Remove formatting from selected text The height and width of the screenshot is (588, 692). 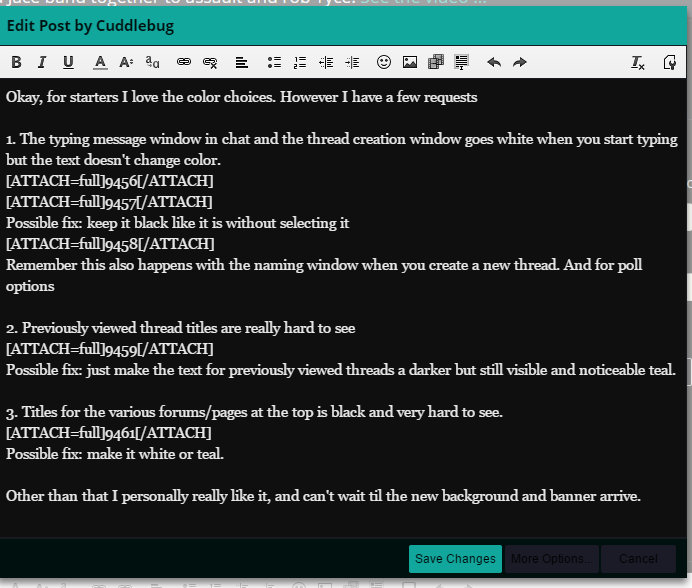click(x=638, y=62)
